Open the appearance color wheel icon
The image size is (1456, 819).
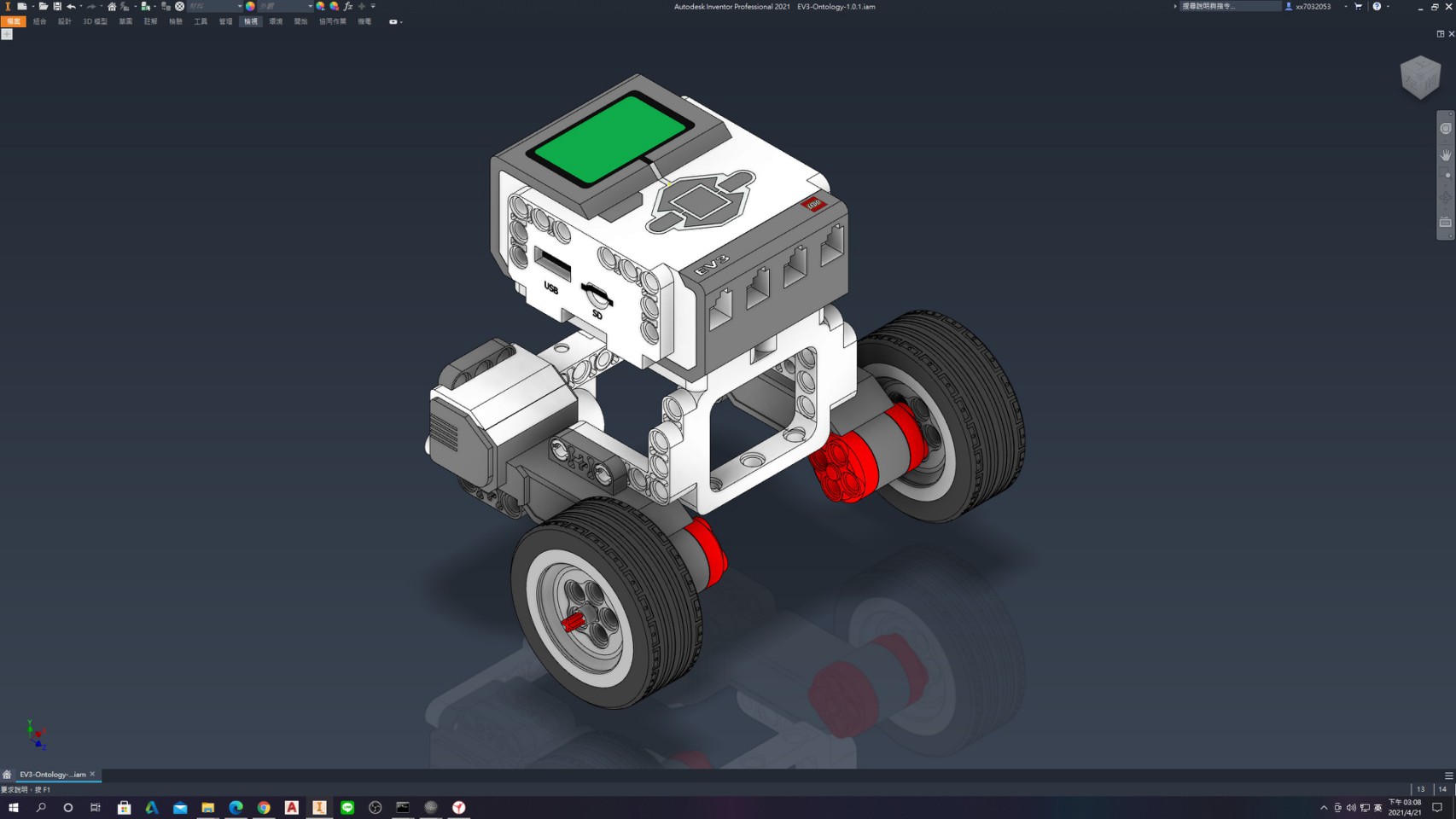(250, 6)
